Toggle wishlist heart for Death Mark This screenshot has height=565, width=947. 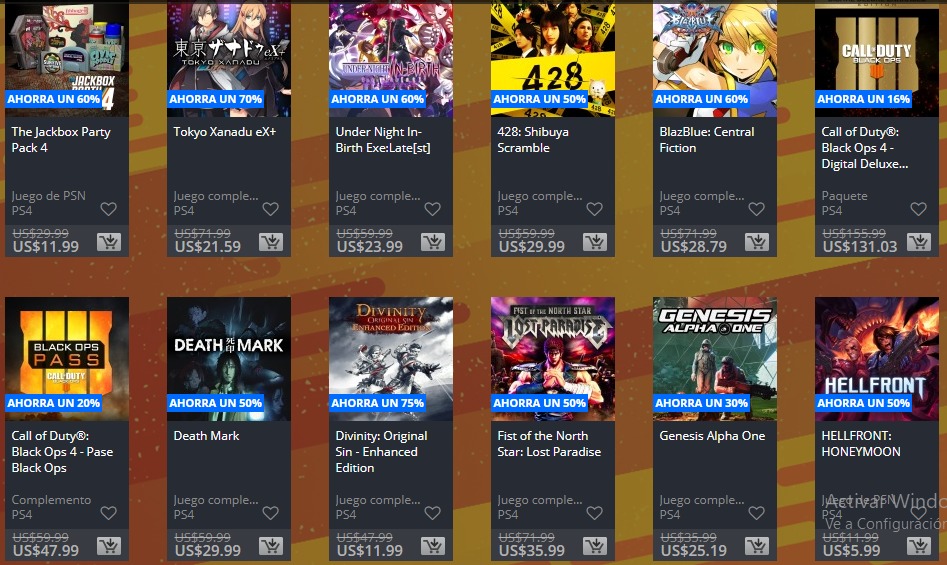(x=271, y=513)
